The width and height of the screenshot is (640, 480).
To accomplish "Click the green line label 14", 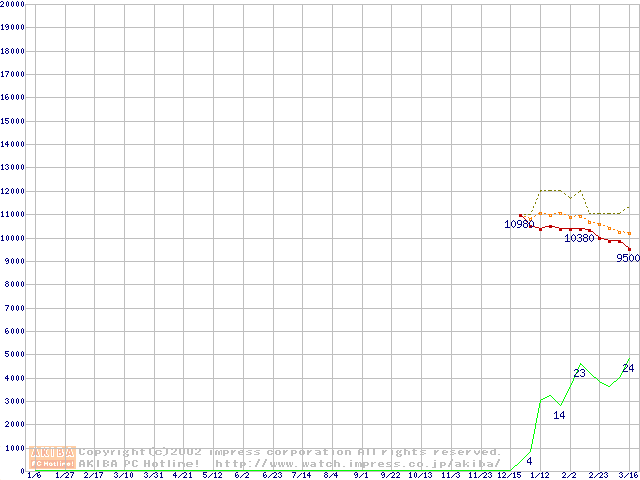I will tap(559, 415).
